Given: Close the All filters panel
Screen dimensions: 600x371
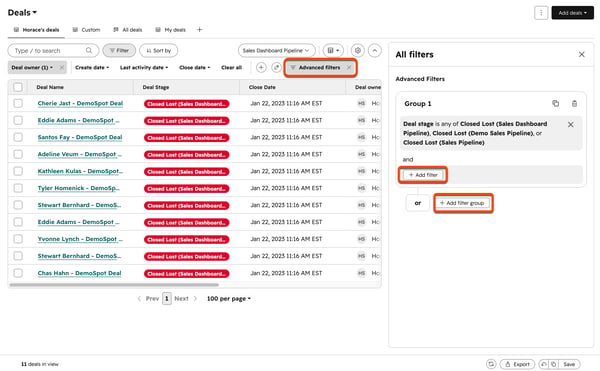Looking at the screenshot, I should click(581, 54).
